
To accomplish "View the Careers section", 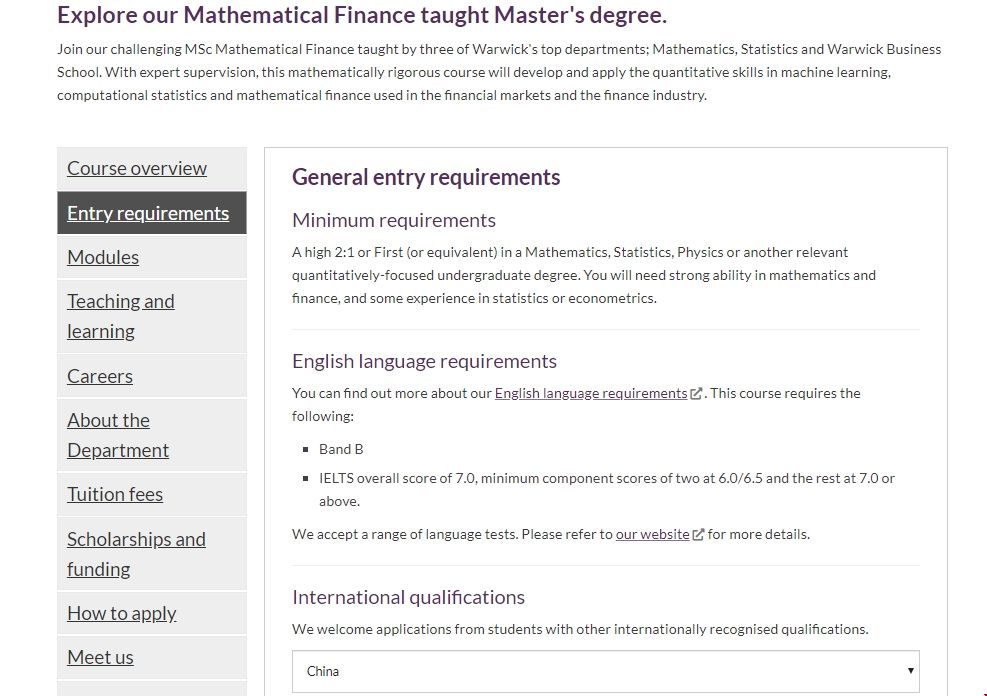I will 100,376.
